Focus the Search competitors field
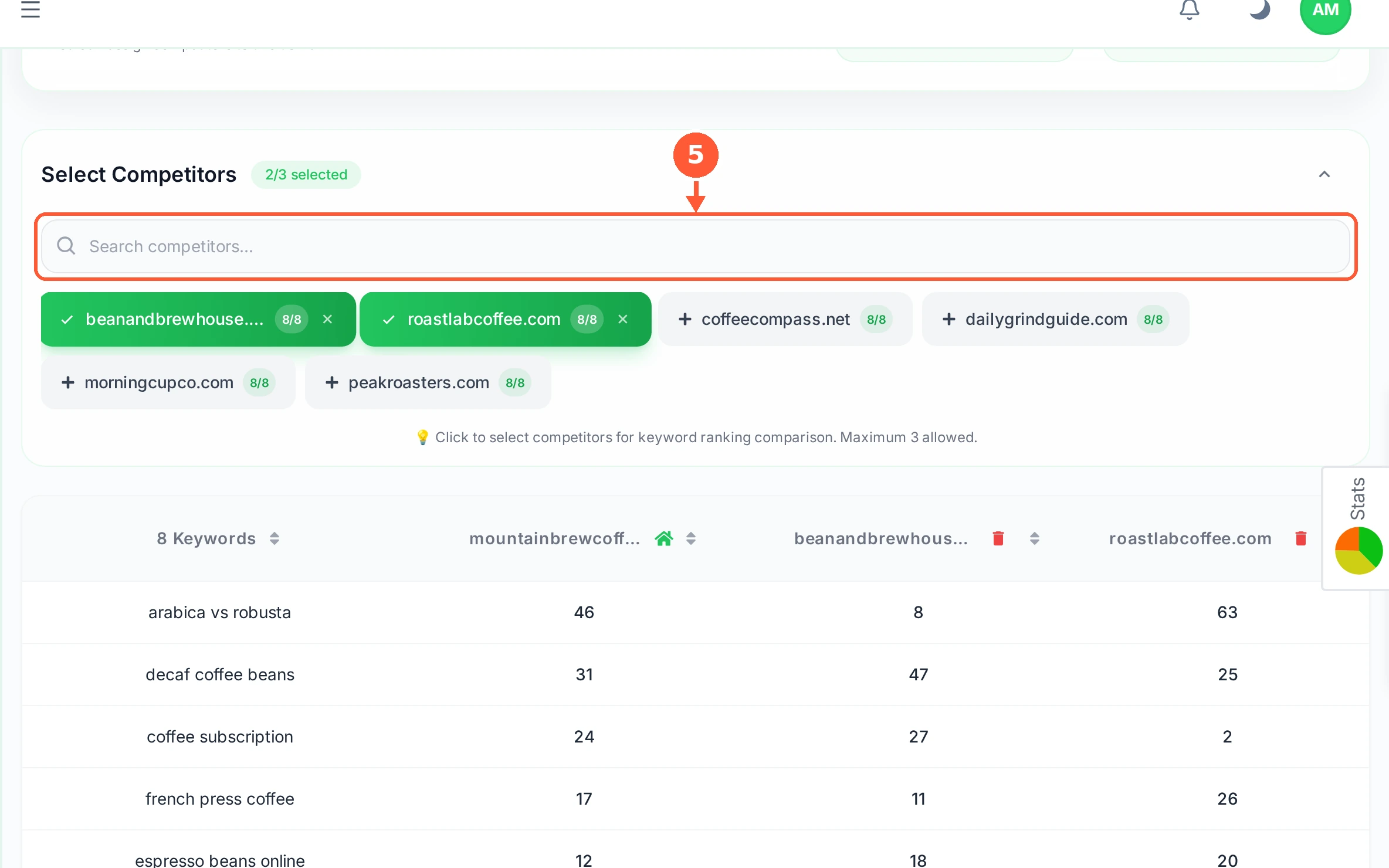This screenshot has width=1389, height=868. 695,246
